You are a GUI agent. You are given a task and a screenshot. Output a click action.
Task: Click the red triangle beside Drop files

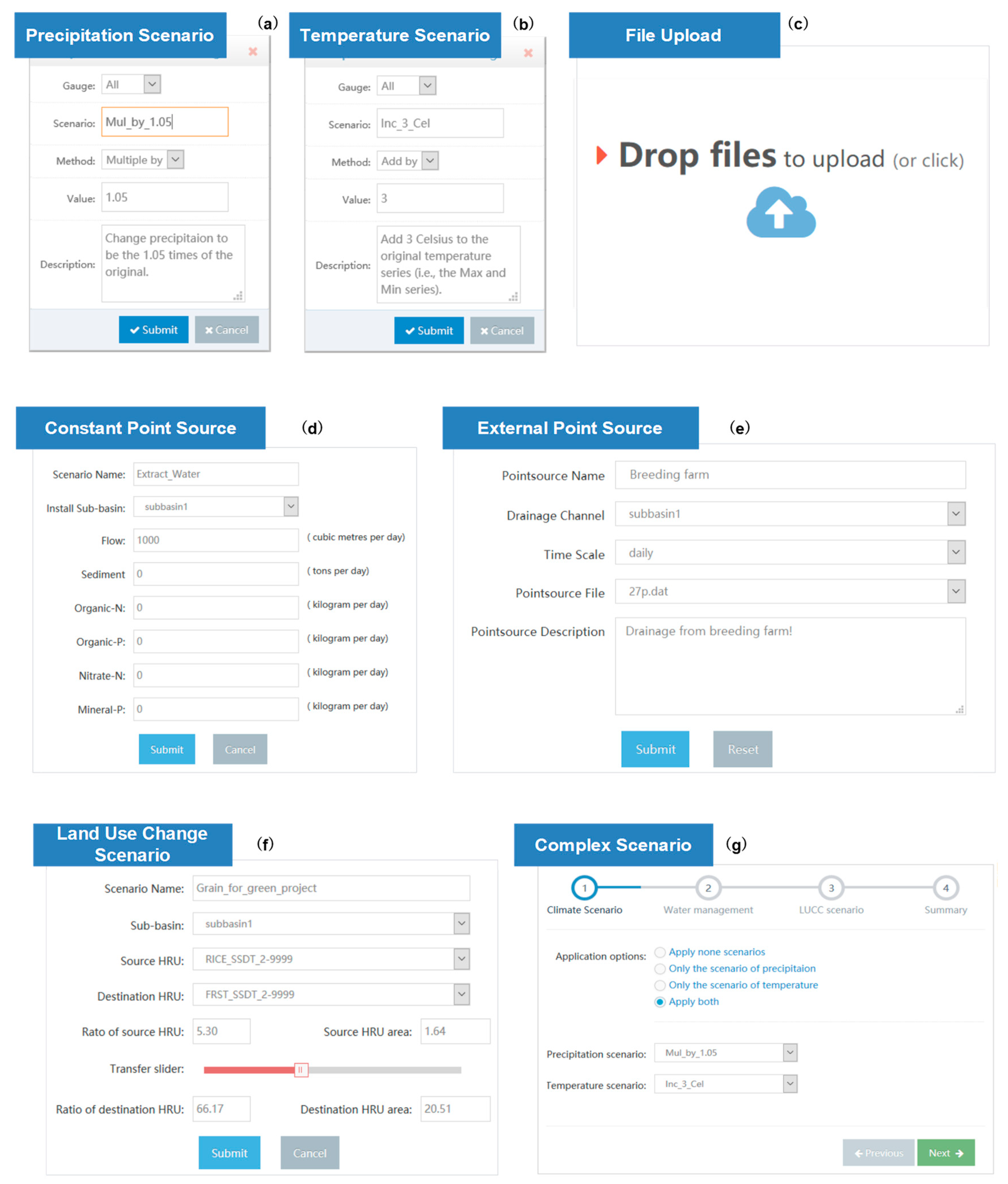pos(601,155)
